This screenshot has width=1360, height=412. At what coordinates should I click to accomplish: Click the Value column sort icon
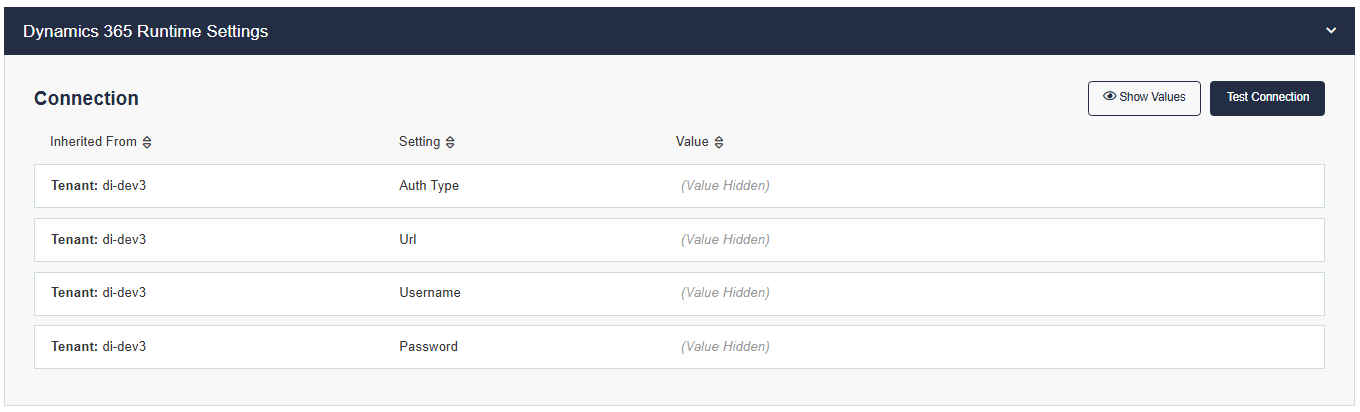point(718,142)
